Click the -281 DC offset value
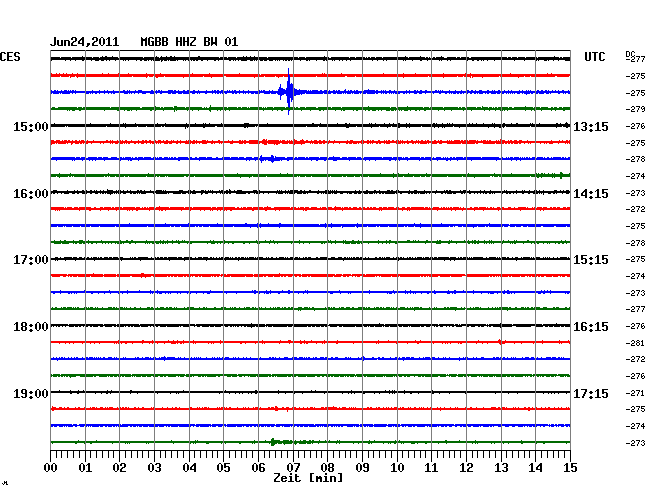 click(635, 343)
